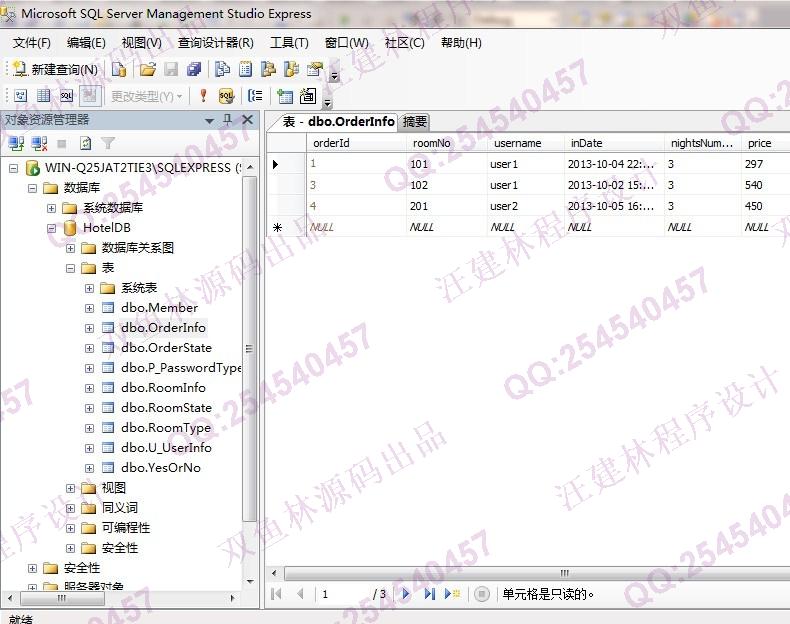Click the Refresh icon in Object Explorer
Viewport: 790px width, 624px height.
(86, 144)
